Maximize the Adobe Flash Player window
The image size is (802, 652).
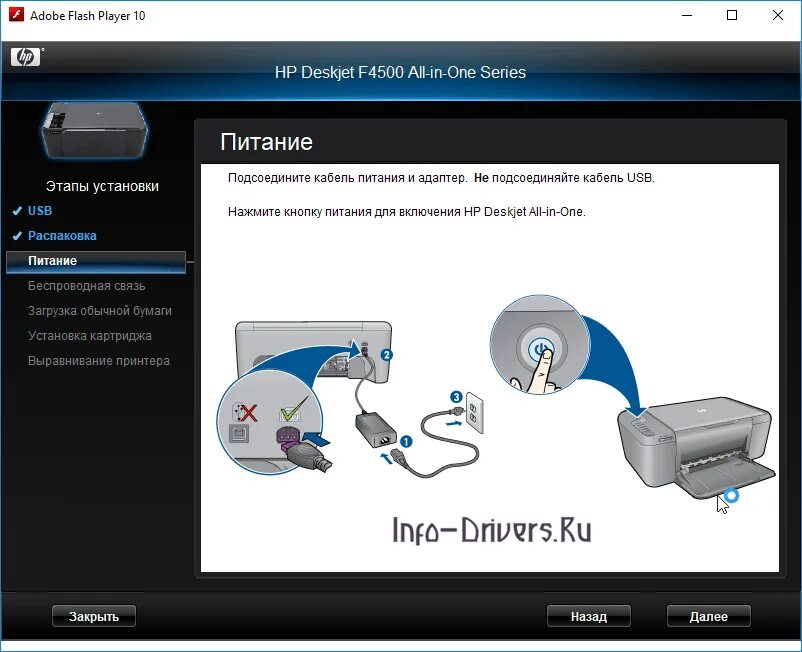click(732, 15)
